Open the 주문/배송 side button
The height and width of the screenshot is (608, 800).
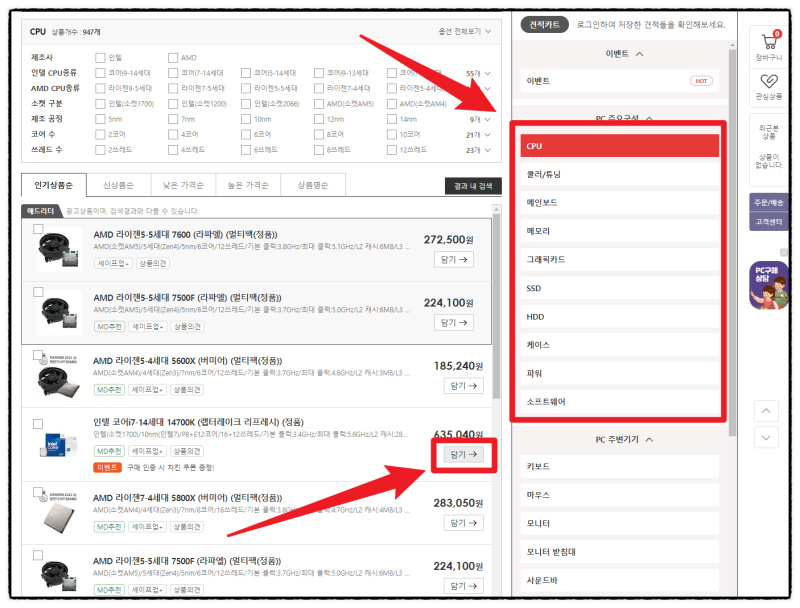769,202
